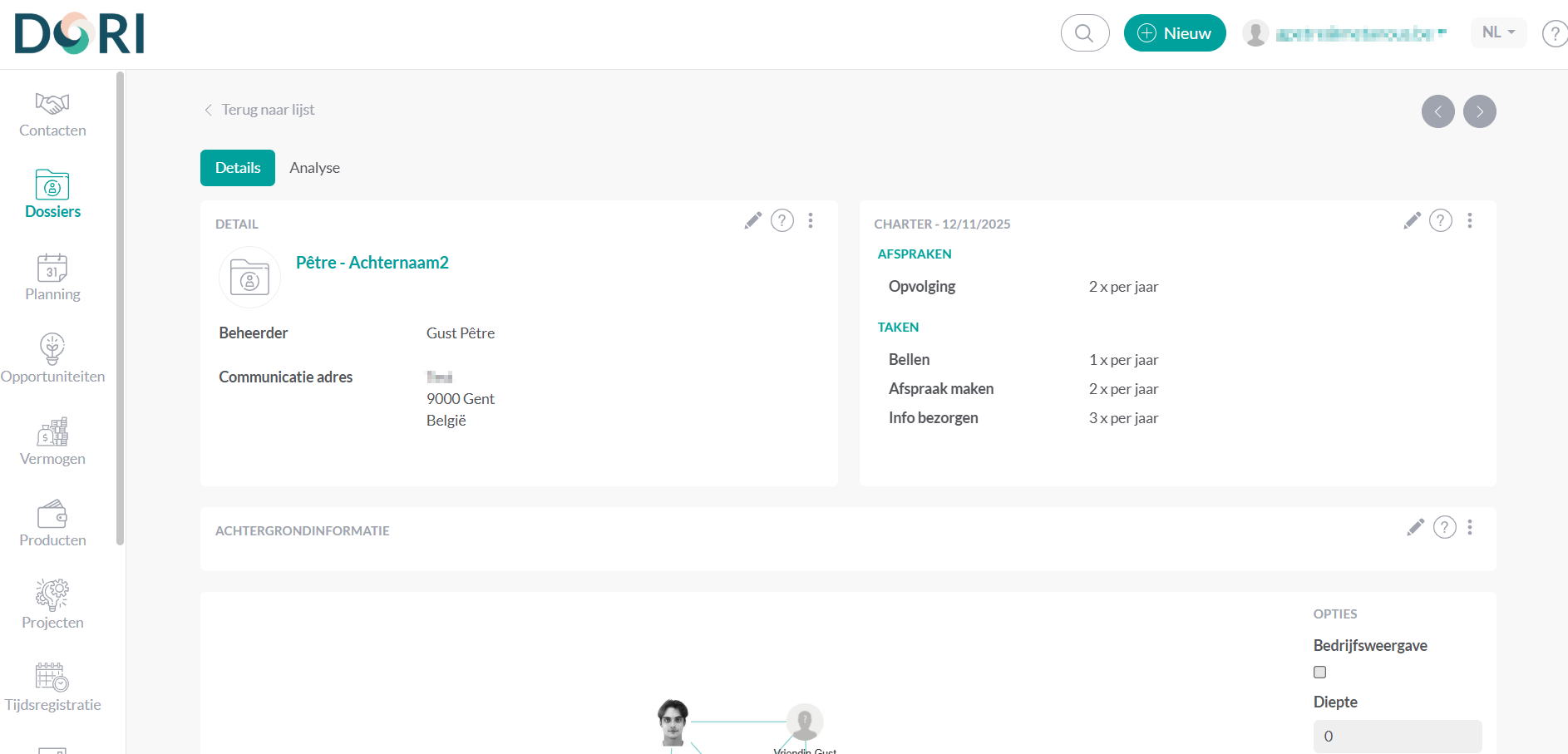Open the Contacten handshake icon

click(x=52, y=104)
